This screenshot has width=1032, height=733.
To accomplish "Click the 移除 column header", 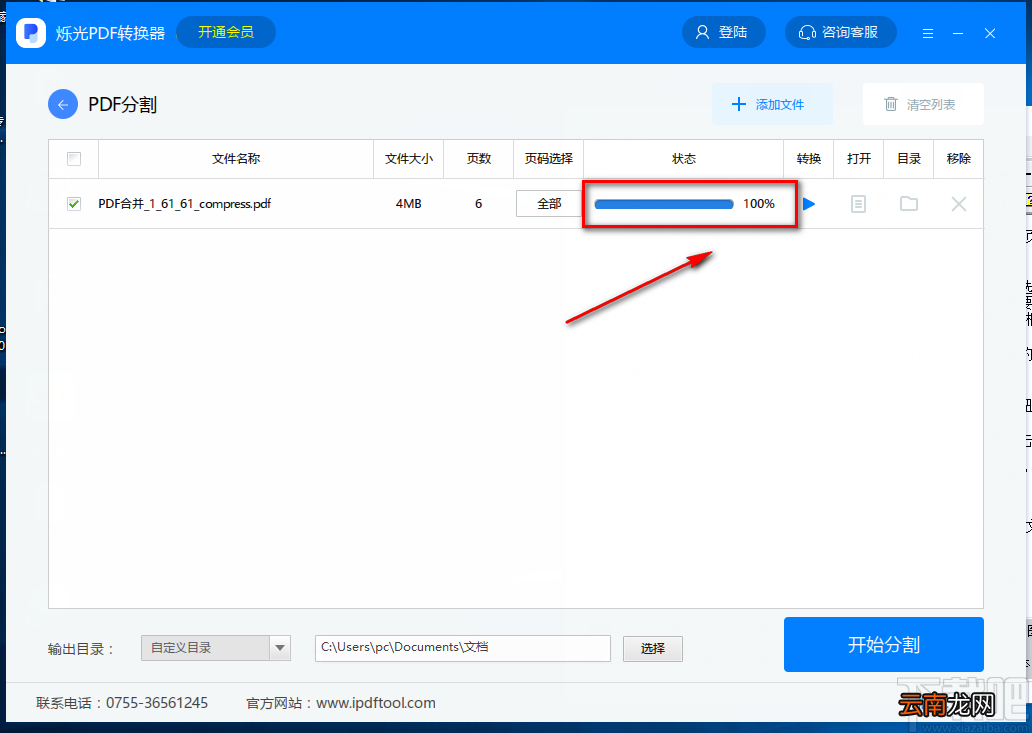I will (x=959, y=159).
